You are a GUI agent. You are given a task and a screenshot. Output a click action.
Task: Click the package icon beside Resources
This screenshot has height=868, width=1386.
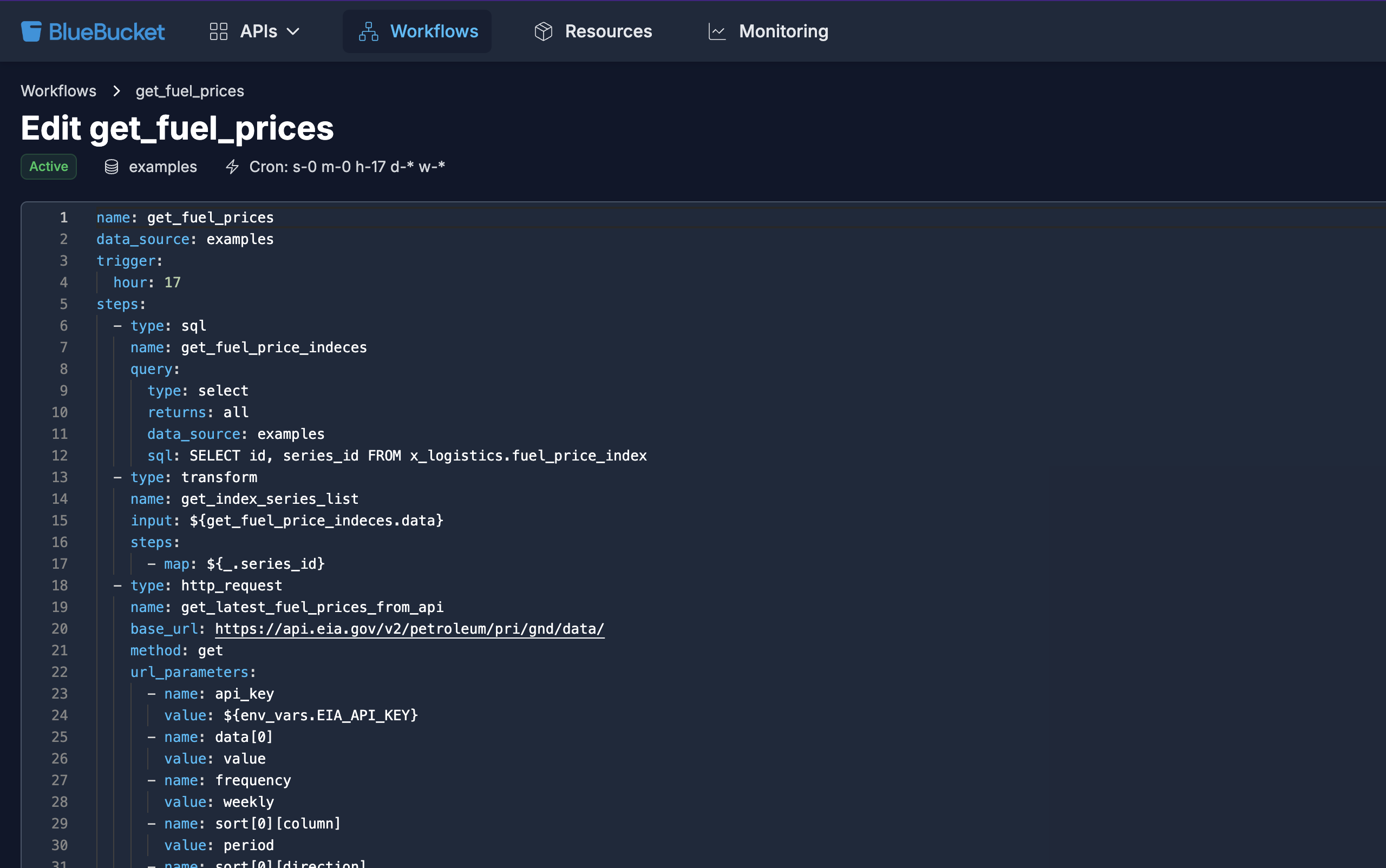543,31
